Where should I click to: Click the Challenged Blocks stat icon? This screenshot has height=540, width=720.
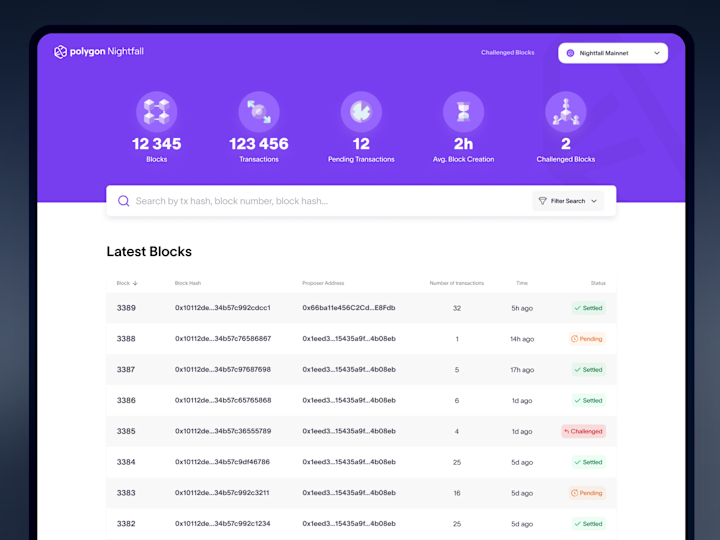coord(566,112)
